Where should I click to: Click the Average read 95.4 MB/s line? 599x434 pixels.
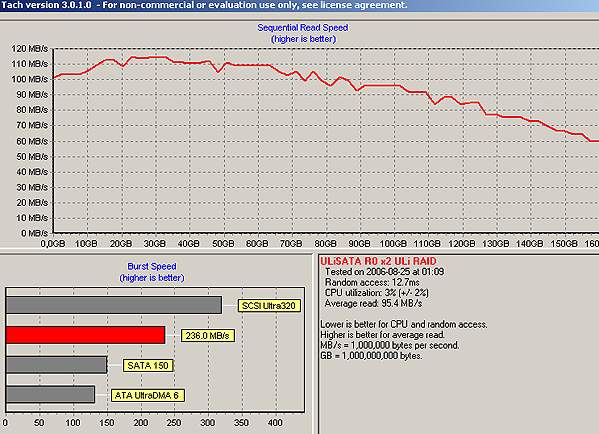[373, 303]
